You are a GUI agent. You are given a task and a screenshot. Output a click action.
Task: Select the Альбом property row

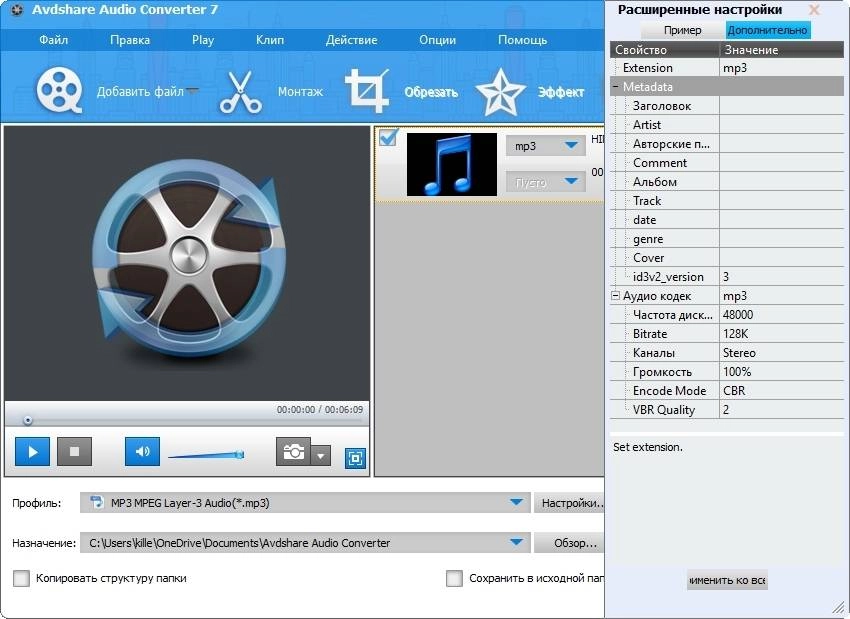[x=727, y=182]
